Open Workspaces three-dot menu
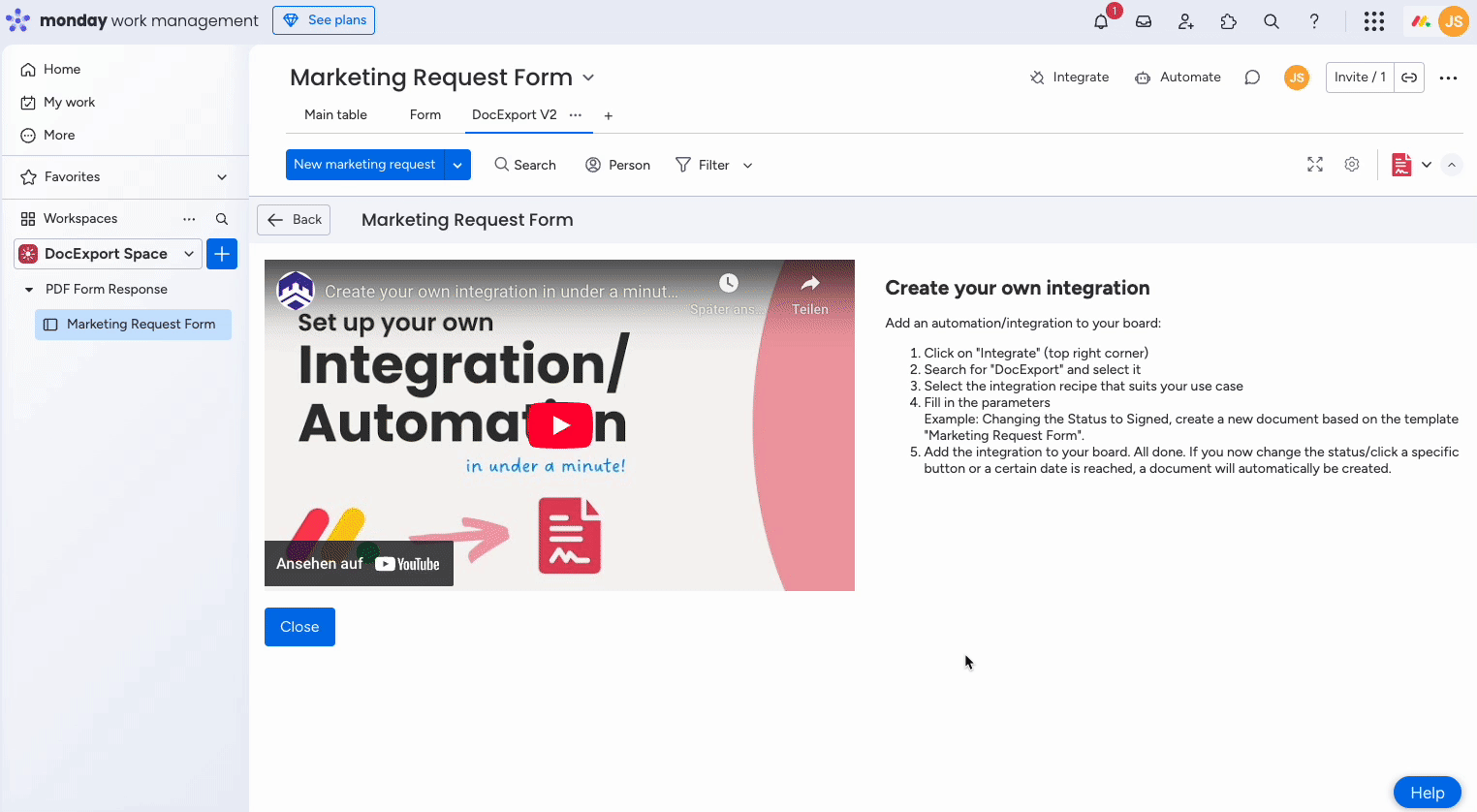This screenshot has width=1477, height=812. 189,219
